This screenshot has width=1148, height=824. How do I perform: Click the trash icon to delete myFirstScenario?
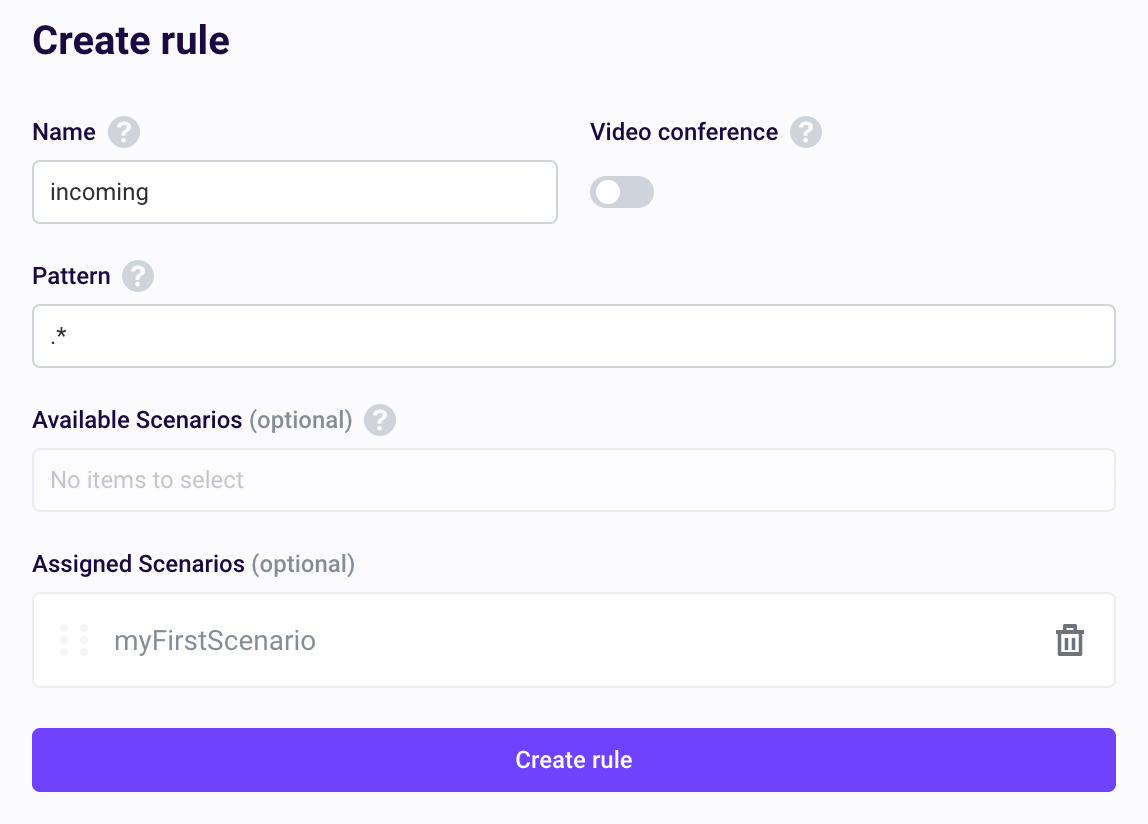click(1070, 640)
